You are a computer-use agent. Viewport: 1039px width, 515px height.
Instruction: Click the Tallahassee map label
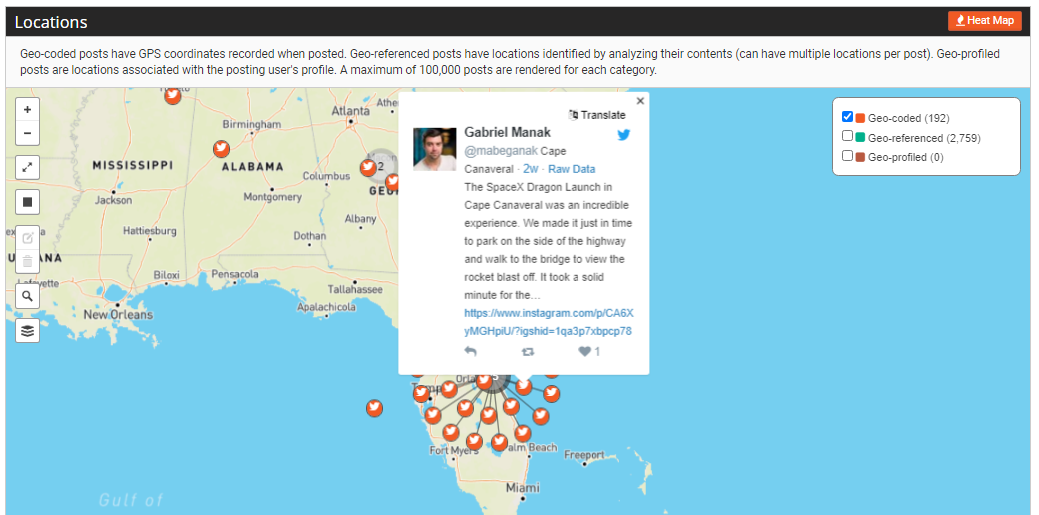[x=355, y=290]
